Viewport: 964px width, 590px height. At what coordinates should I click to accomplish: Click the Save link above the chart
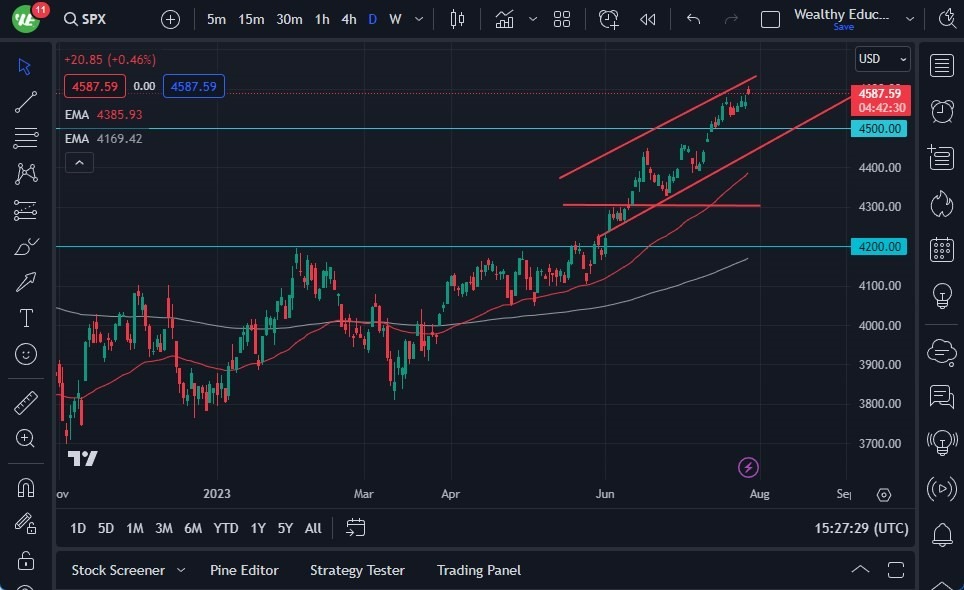845,28
